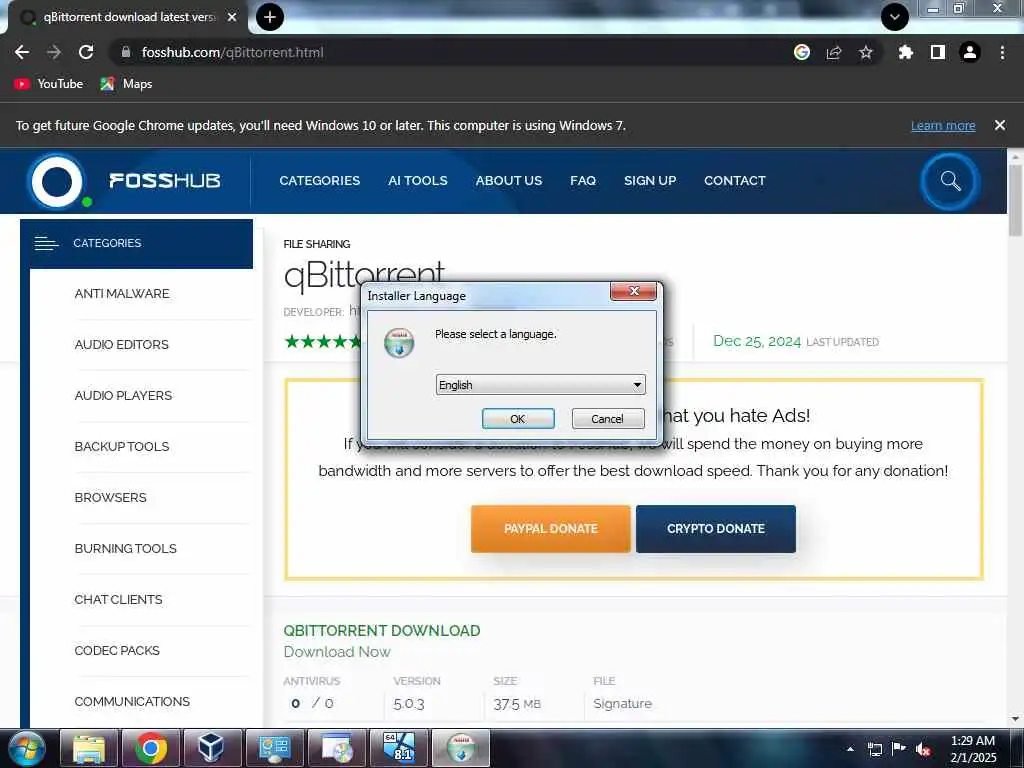This screenshot has height=768, width=1024.
Task: Open ABOUT US menu item
Action: 509,181
